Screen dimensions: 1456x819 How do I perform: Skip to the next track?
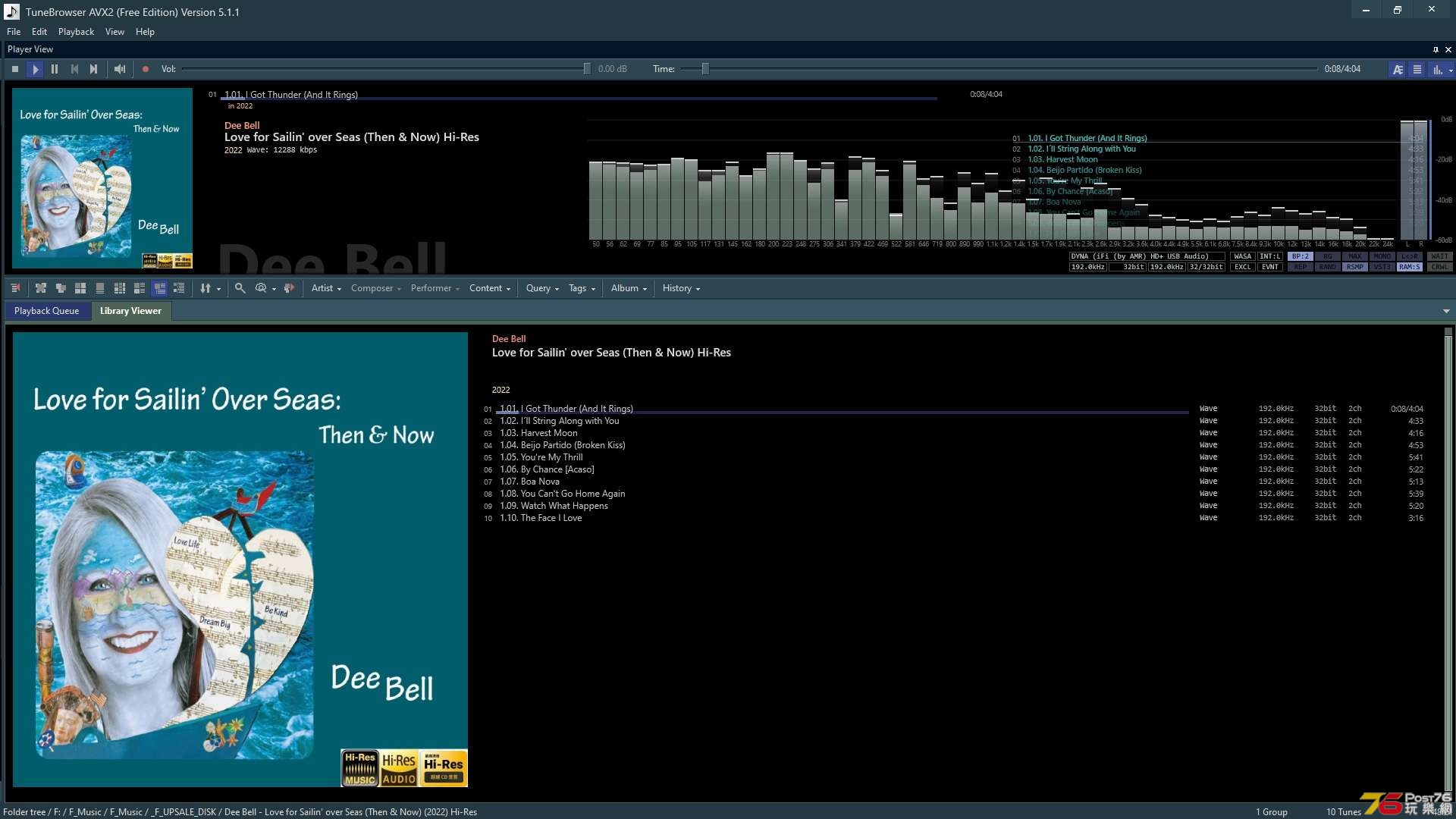tap(94, 69)
